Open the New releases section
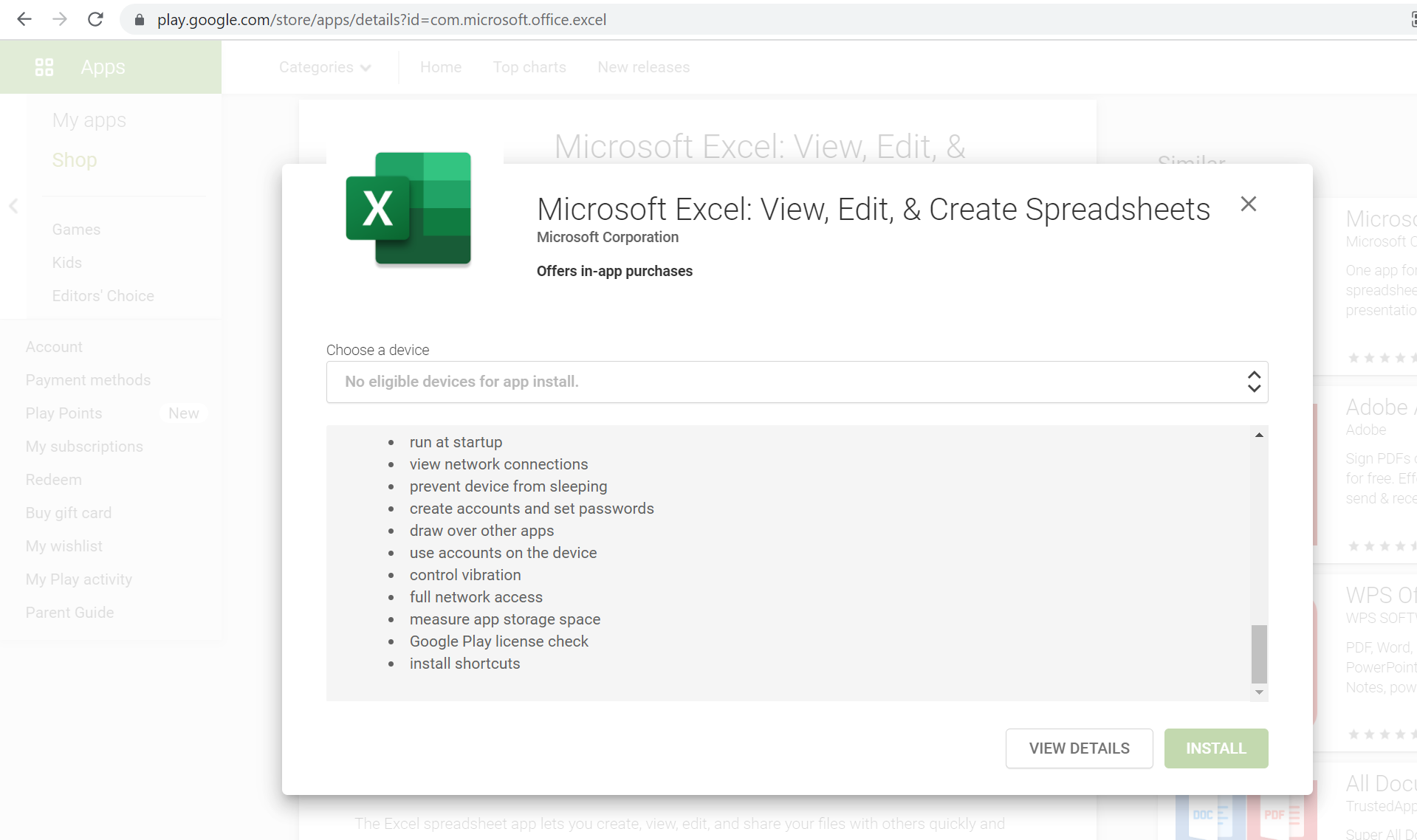The height and width of the screenshot is (840, 1417). click(x=643, y=67)
